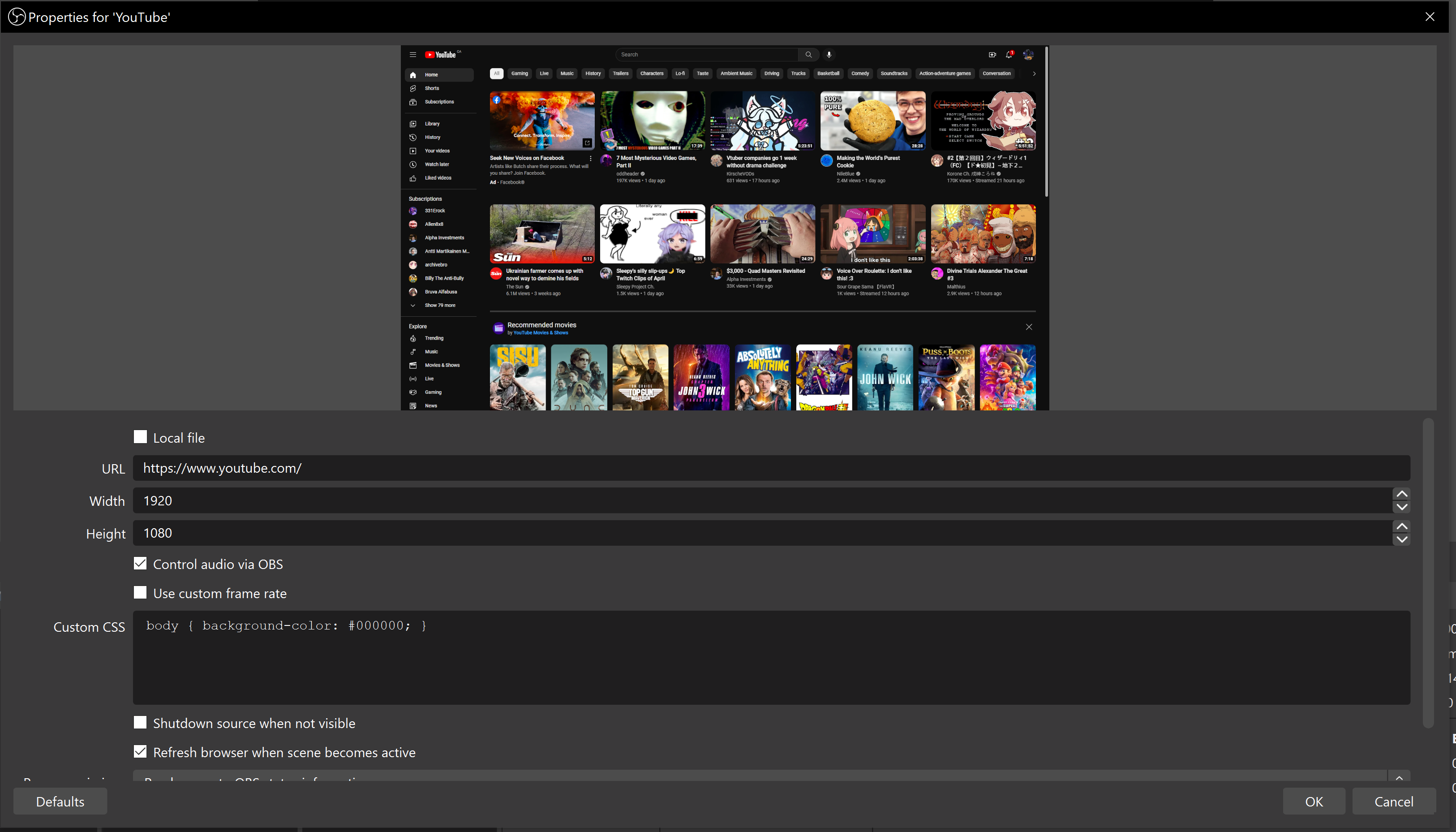The width and height of the screenshot is (1456, 832).
Task: Enable Shutdown source when not visible
Action: (140, 722)
